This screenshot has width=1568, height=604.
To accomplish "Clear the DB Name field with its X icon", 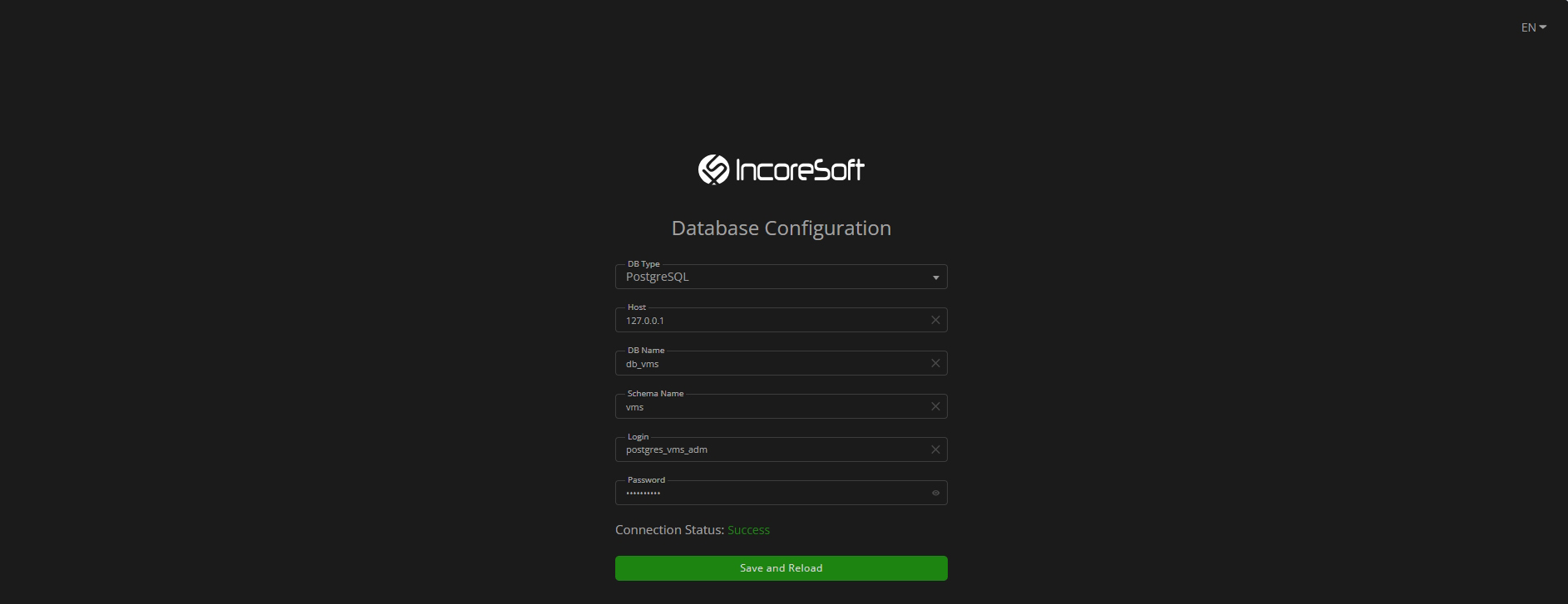I will coord(935,363).
